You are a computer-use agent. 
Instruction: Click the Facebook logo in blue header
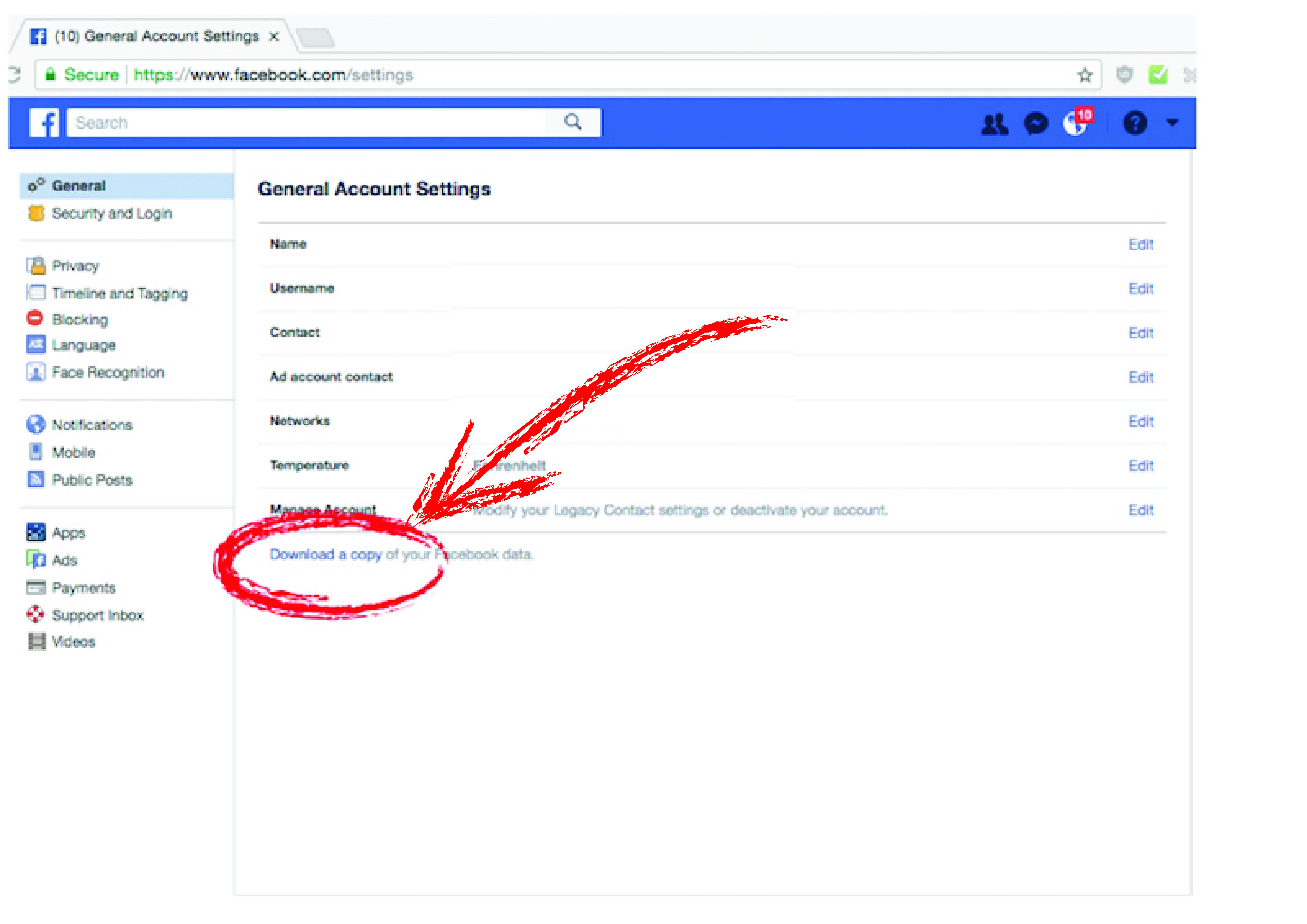pos(44,123)
